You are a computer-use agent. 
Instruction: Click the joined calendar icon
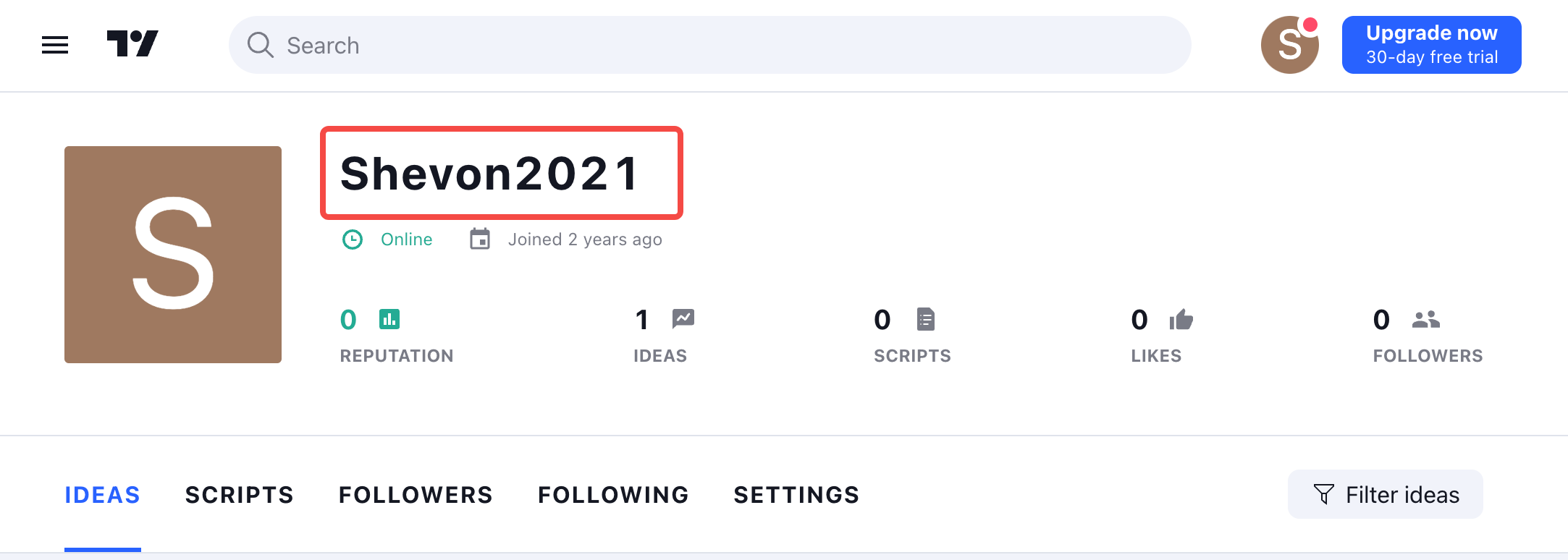click(480, 239)
